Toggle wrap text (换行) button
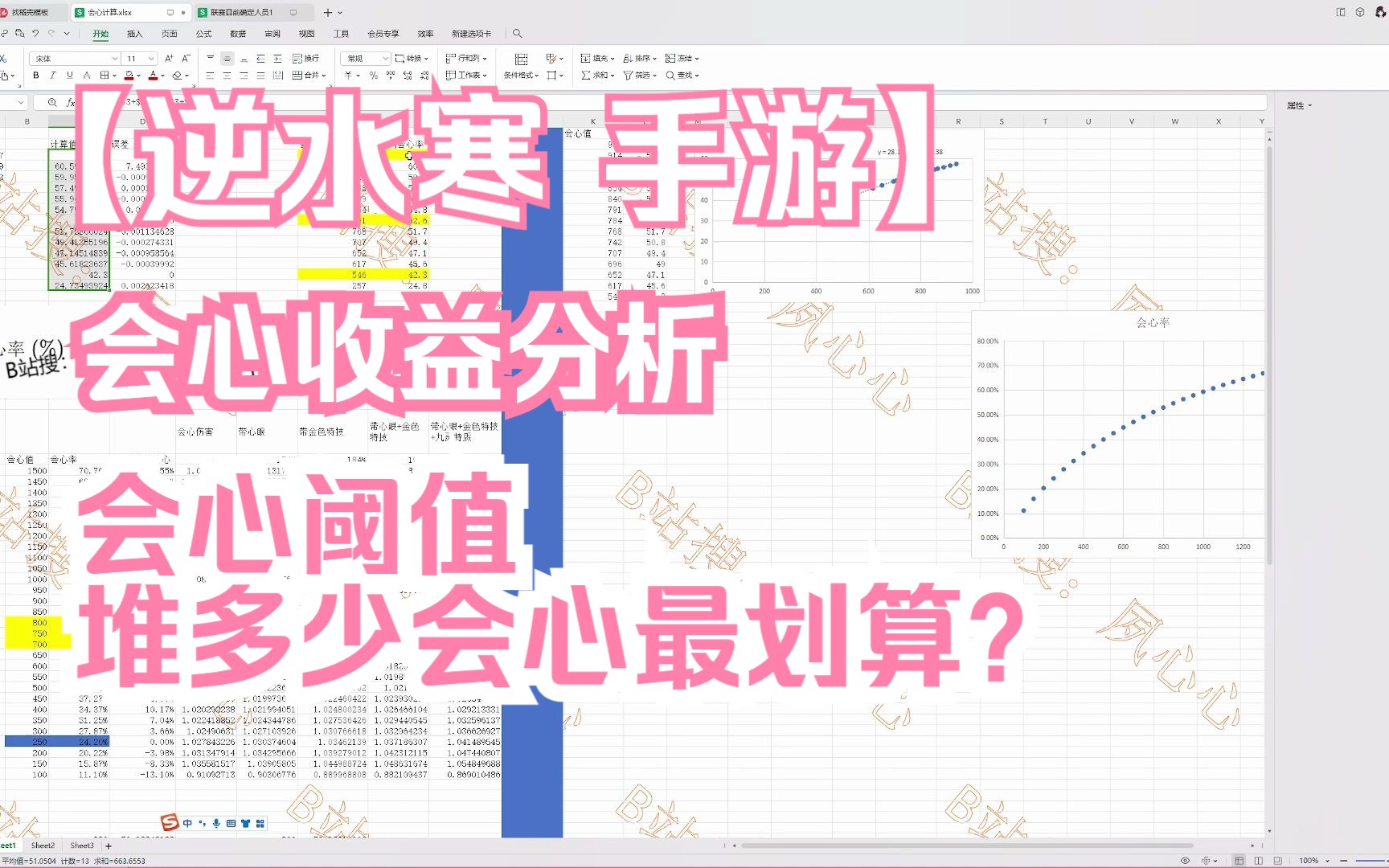The width and height of the screenshot is (1389, 868). [306, 59]
